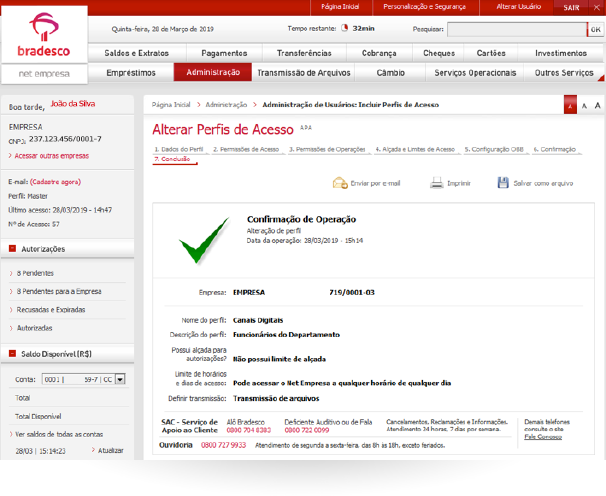Screen dimensions: 606x496
Task: Click the session time remaining clock icon
Action: [x=345, y=29]
